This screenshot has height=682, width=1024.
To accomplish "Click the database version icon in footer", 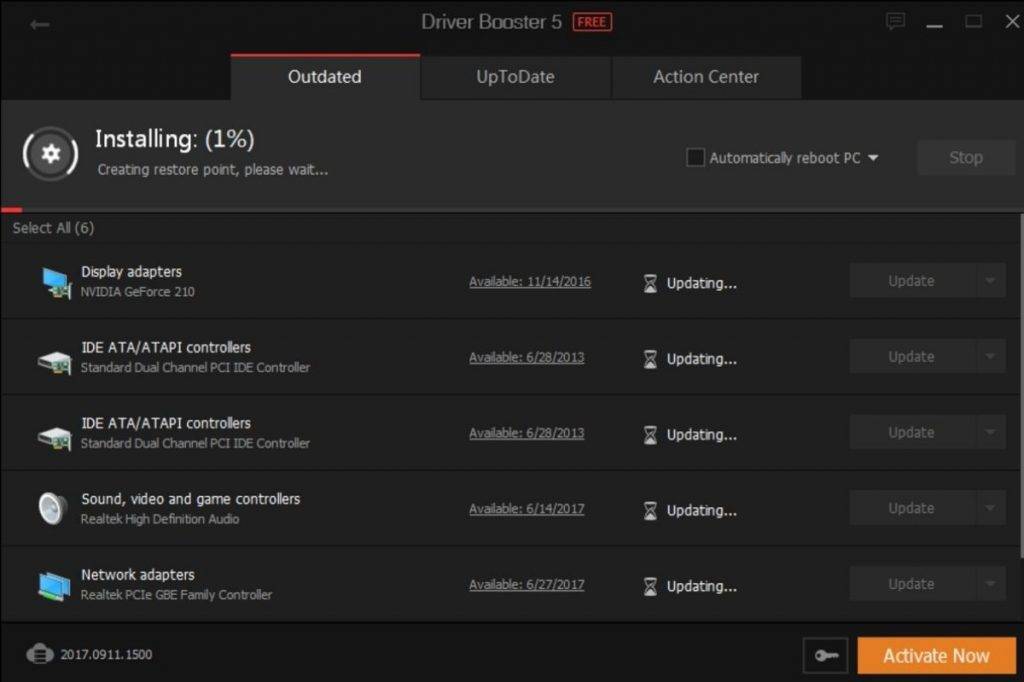I will [39, 655].
